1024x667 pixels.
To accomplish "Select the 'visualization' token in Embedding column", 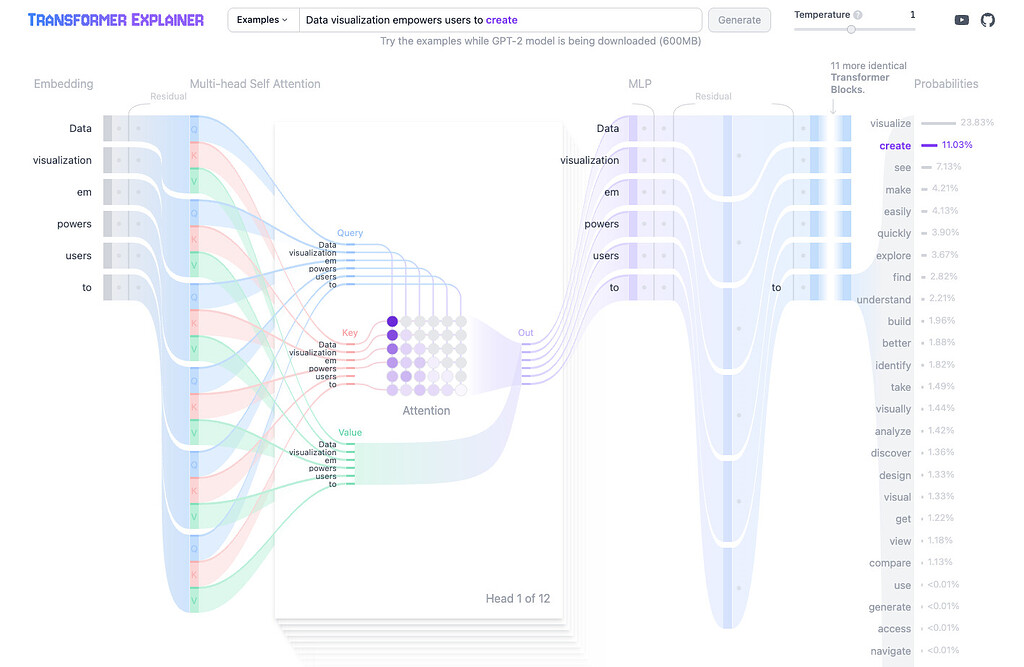I will click(x=62, y=160).
